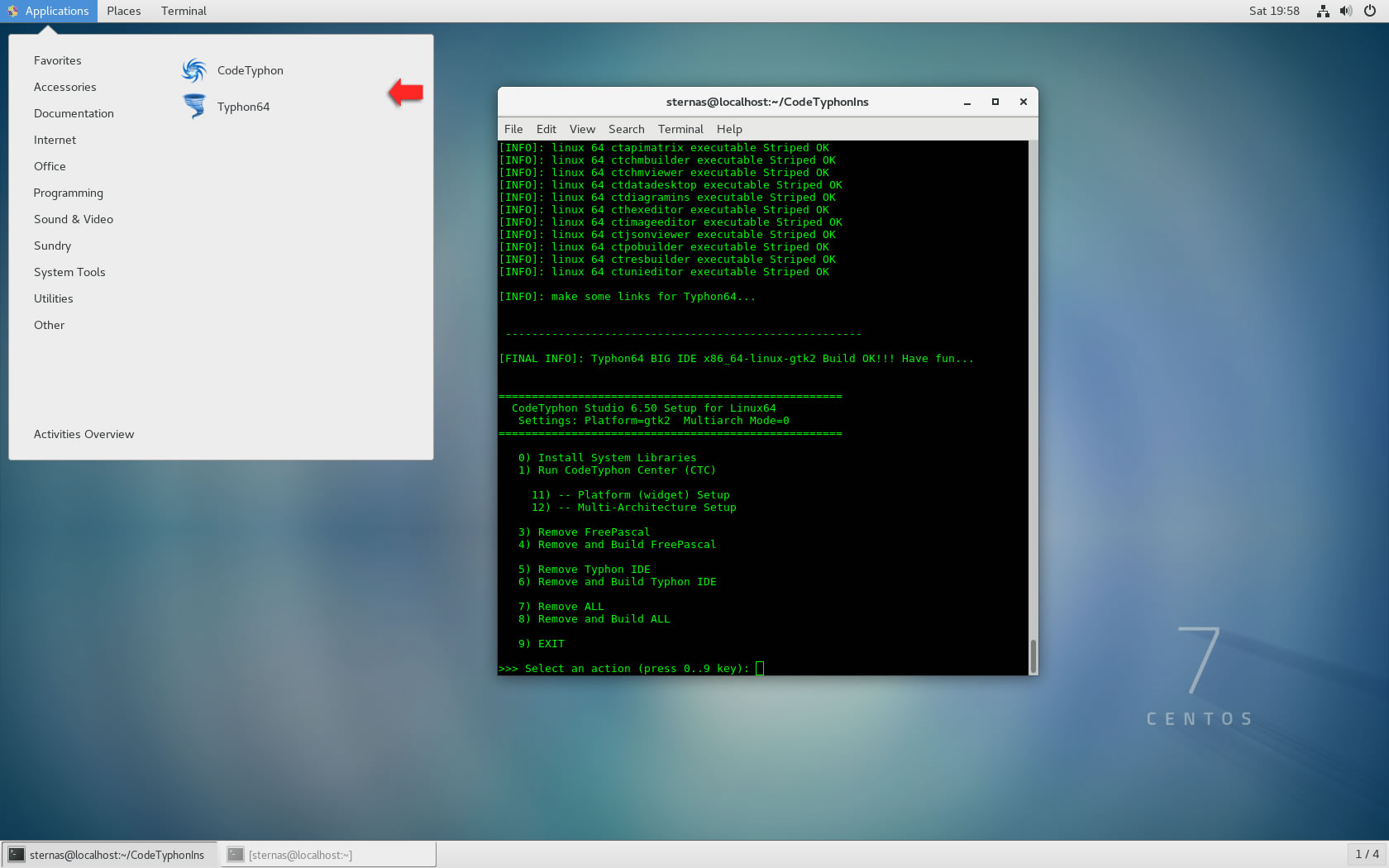Open the terminal Edit menu

coord(547,129)
